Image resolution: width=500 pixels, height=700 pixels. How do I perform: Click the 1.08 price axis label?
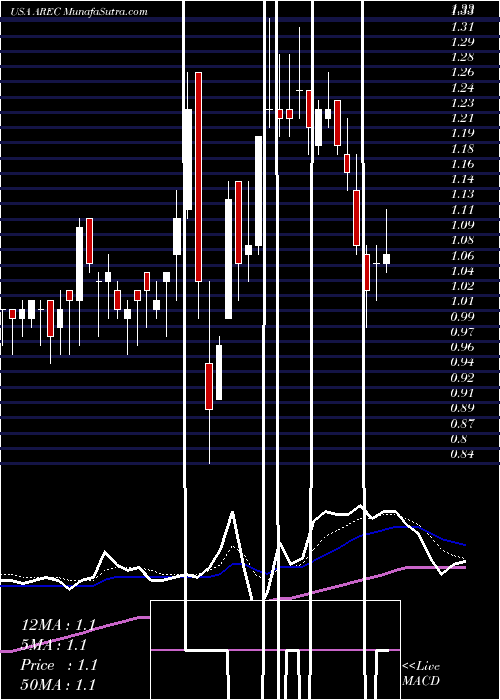(x=462, y=240)
